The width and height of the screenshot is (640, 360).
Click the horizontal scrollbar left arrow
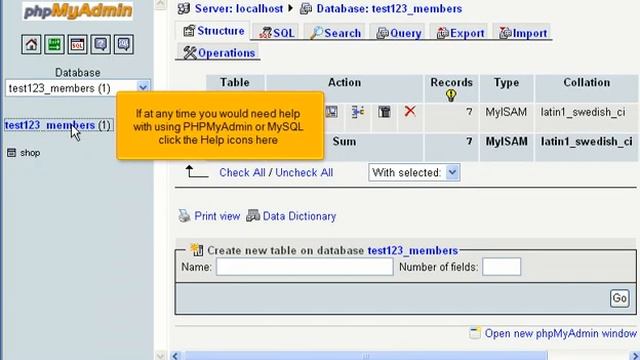click(x=176, y=356)
